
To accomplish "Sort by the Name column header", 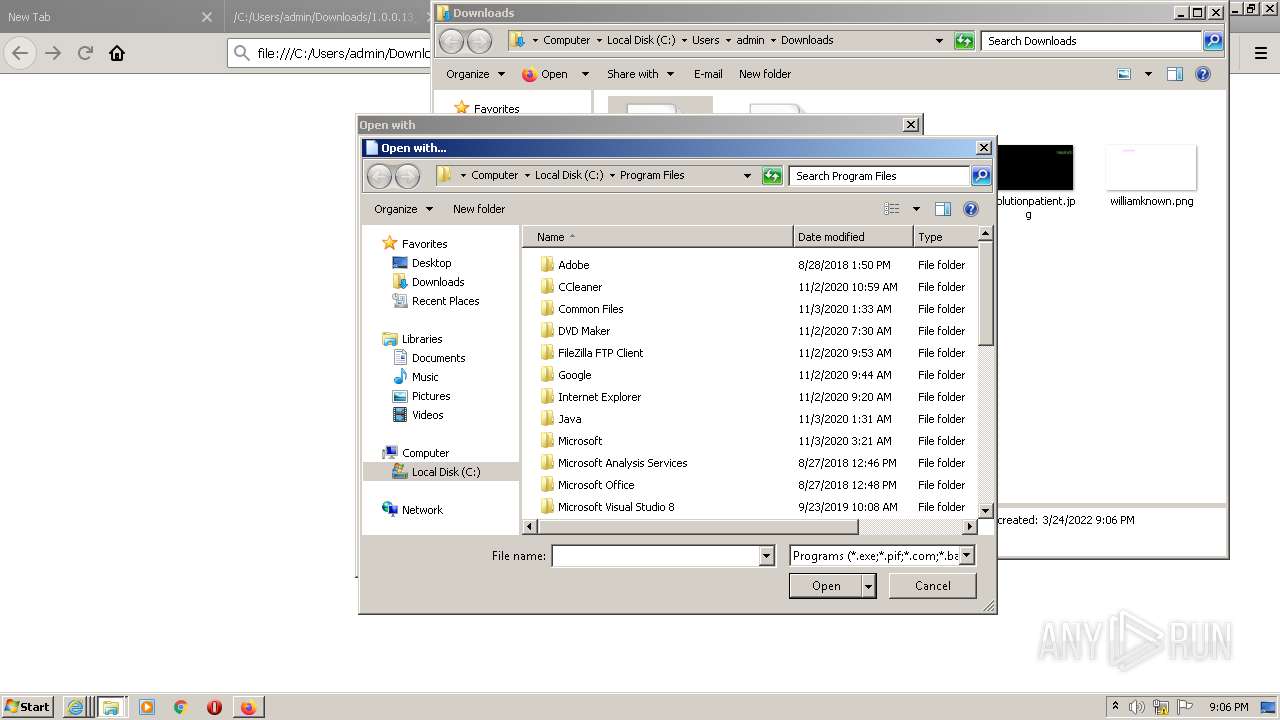I will point(658,237).
